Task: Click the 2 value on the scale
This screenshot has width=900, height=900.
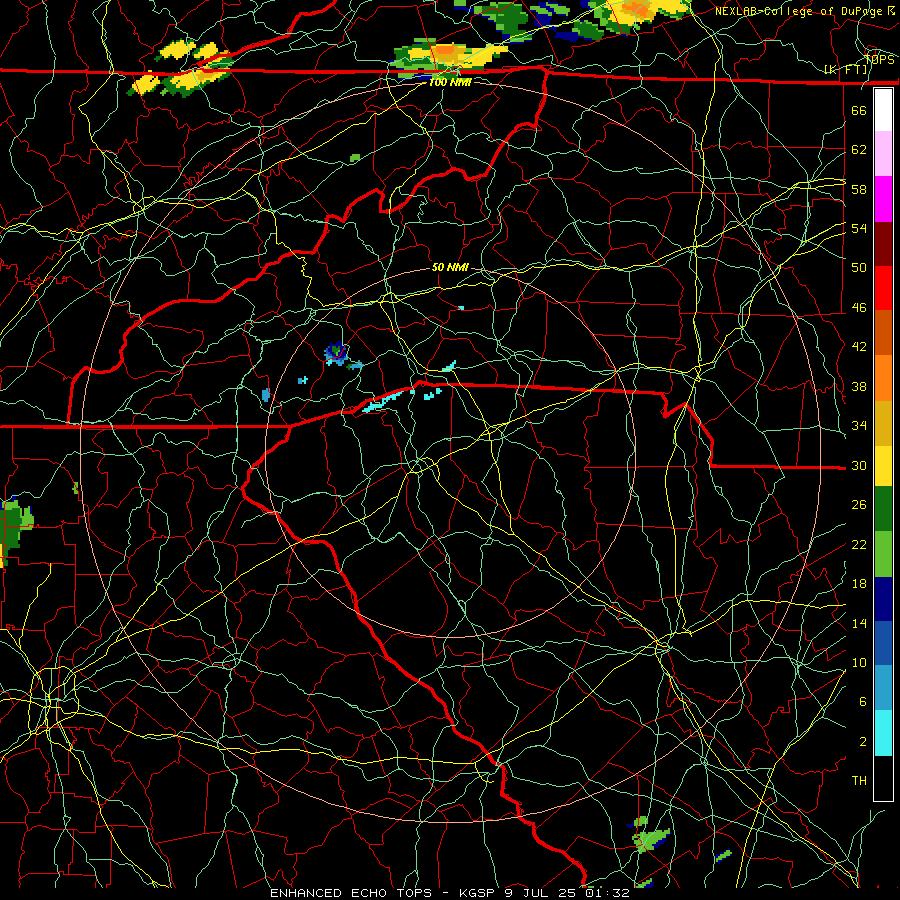Action: 862,742
